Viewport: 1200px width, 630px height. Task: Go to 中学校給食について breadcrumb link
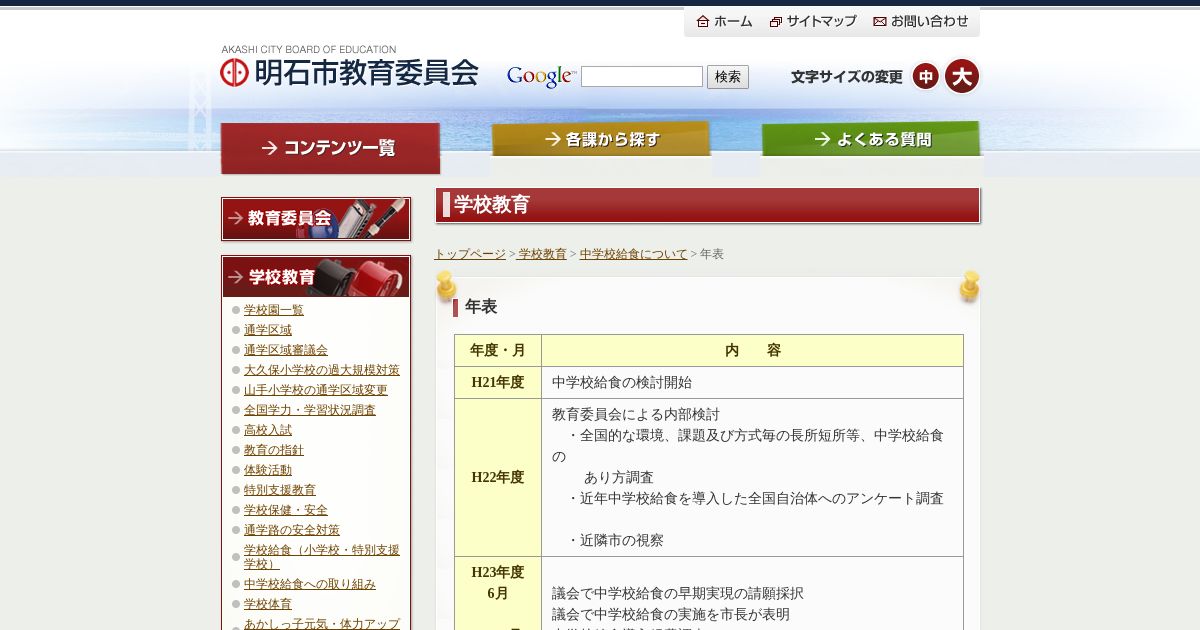click(634, 254)
